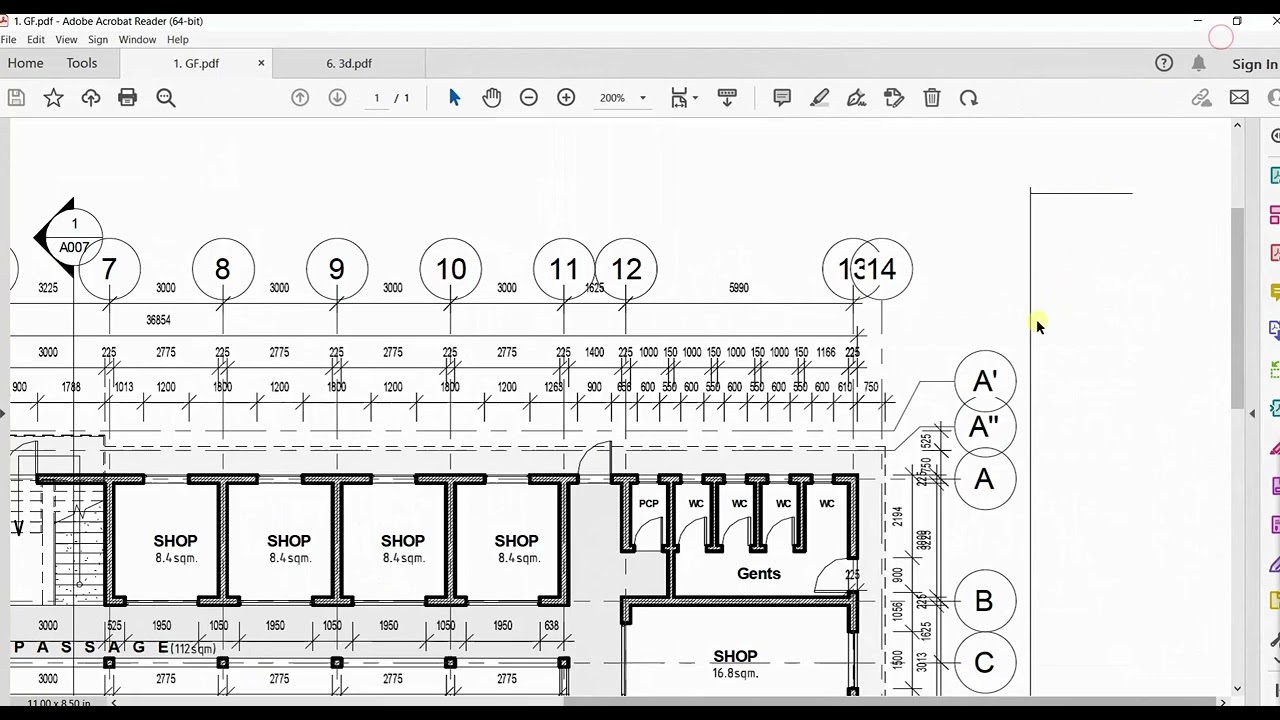
Task: Click the "SHOP 16.8sqm" room label
Action: pyautogui.click(x=735, y=664)
